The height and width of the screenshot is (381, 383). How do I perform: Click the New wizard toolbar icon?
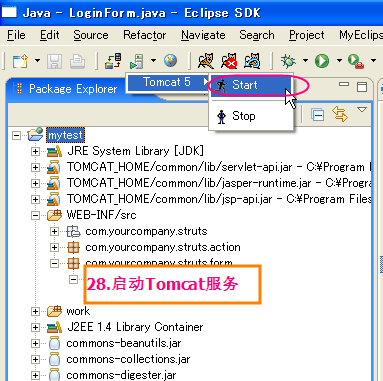(20, 61)
